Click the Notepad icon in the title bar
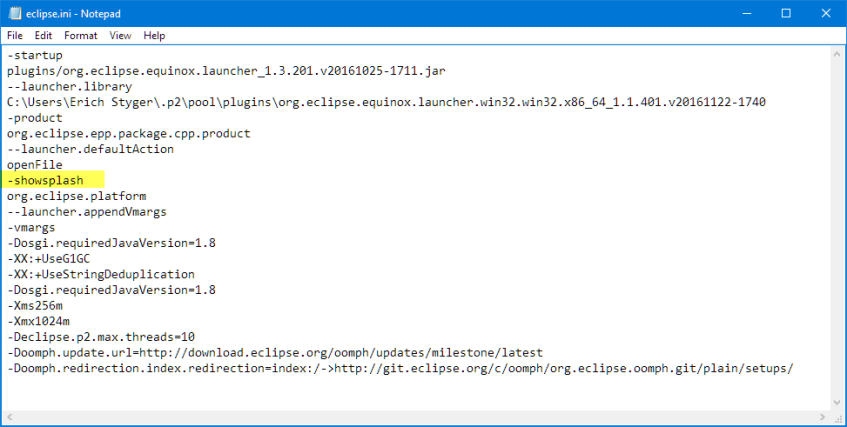The width and height of the screenshot is (847, 427). coord(14,13)
